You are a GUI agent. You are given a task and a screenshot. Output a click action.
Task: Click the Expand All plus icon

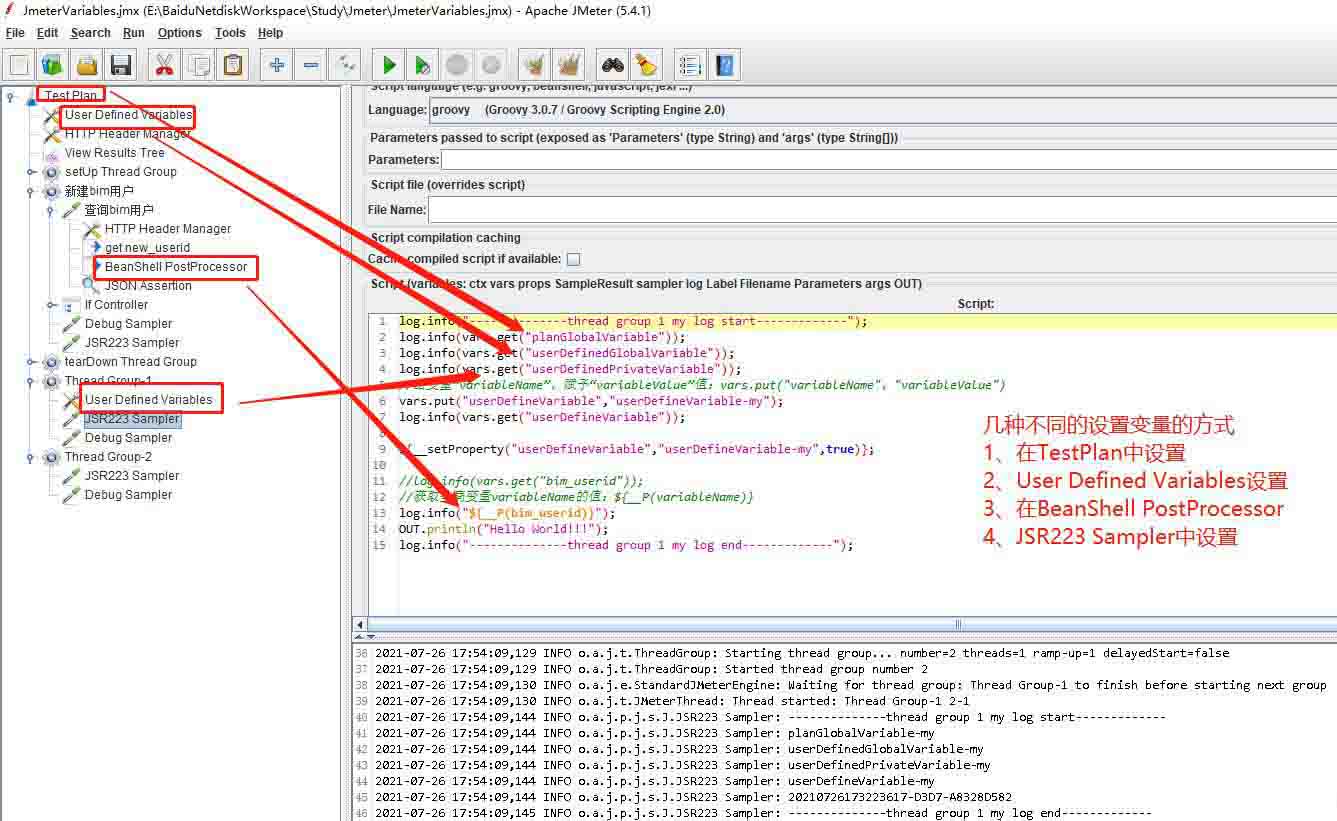click(x=277, y=66)
